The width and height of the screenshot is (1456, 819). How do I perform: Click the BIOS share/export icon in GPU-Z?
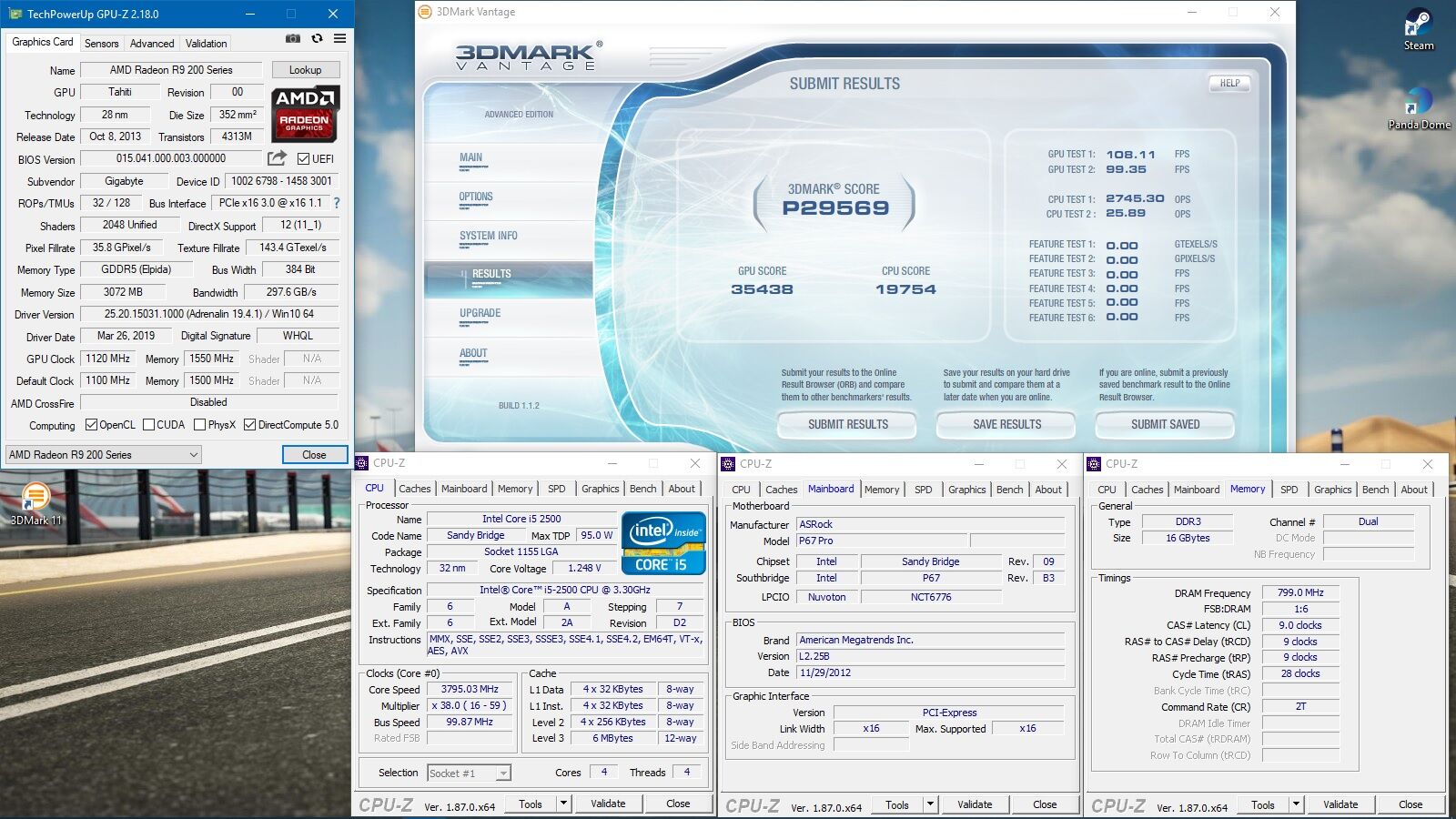pyautogui.click(x=278, y=158)
